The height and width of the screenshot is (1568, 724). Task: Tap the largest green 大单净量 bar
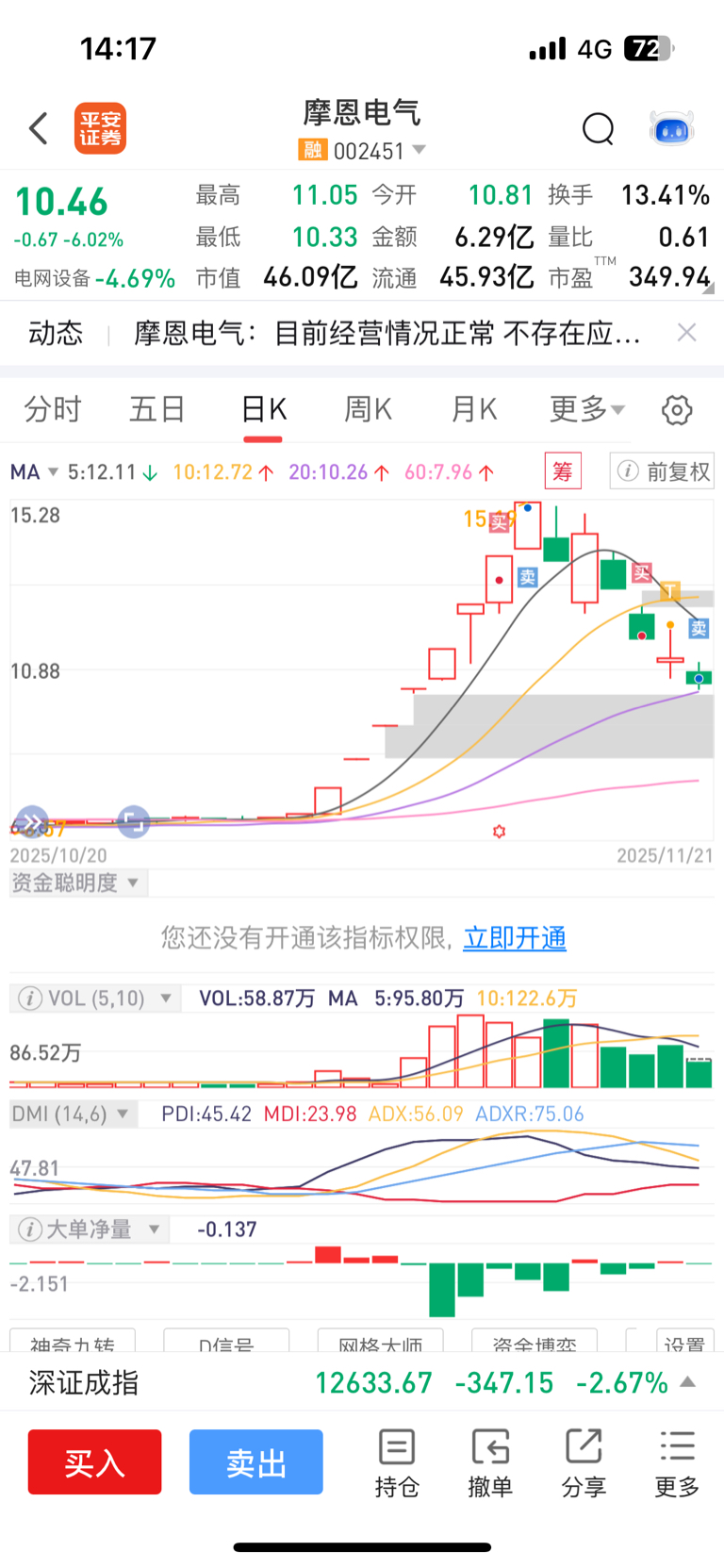coord(441,1290)
